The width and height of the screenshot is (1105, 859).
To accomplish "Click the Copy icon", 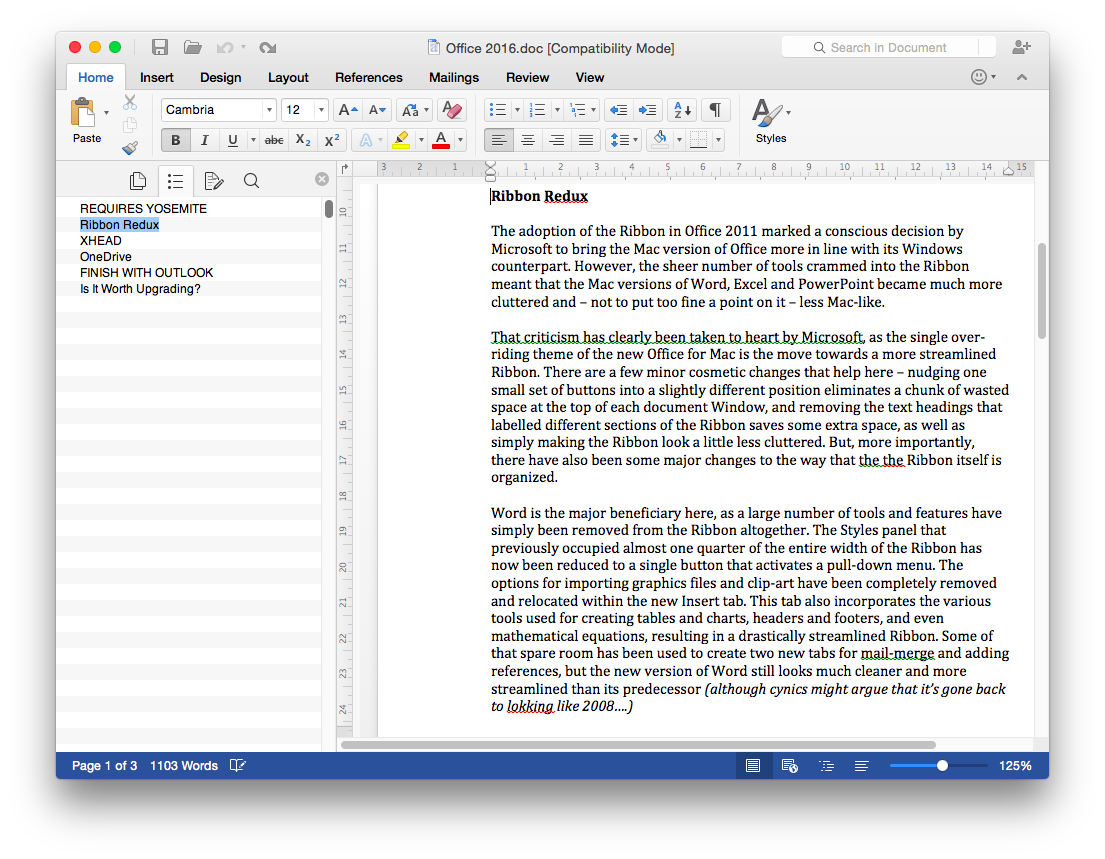I will pos(130,125).
